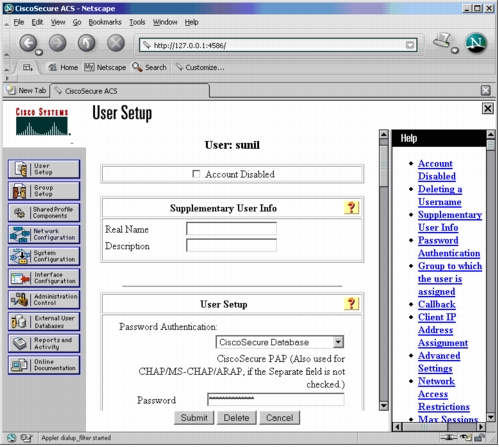This screenshot has width=499, height=447.
Task: Open Password Authentication help link
Action: (x=449, y=247)
